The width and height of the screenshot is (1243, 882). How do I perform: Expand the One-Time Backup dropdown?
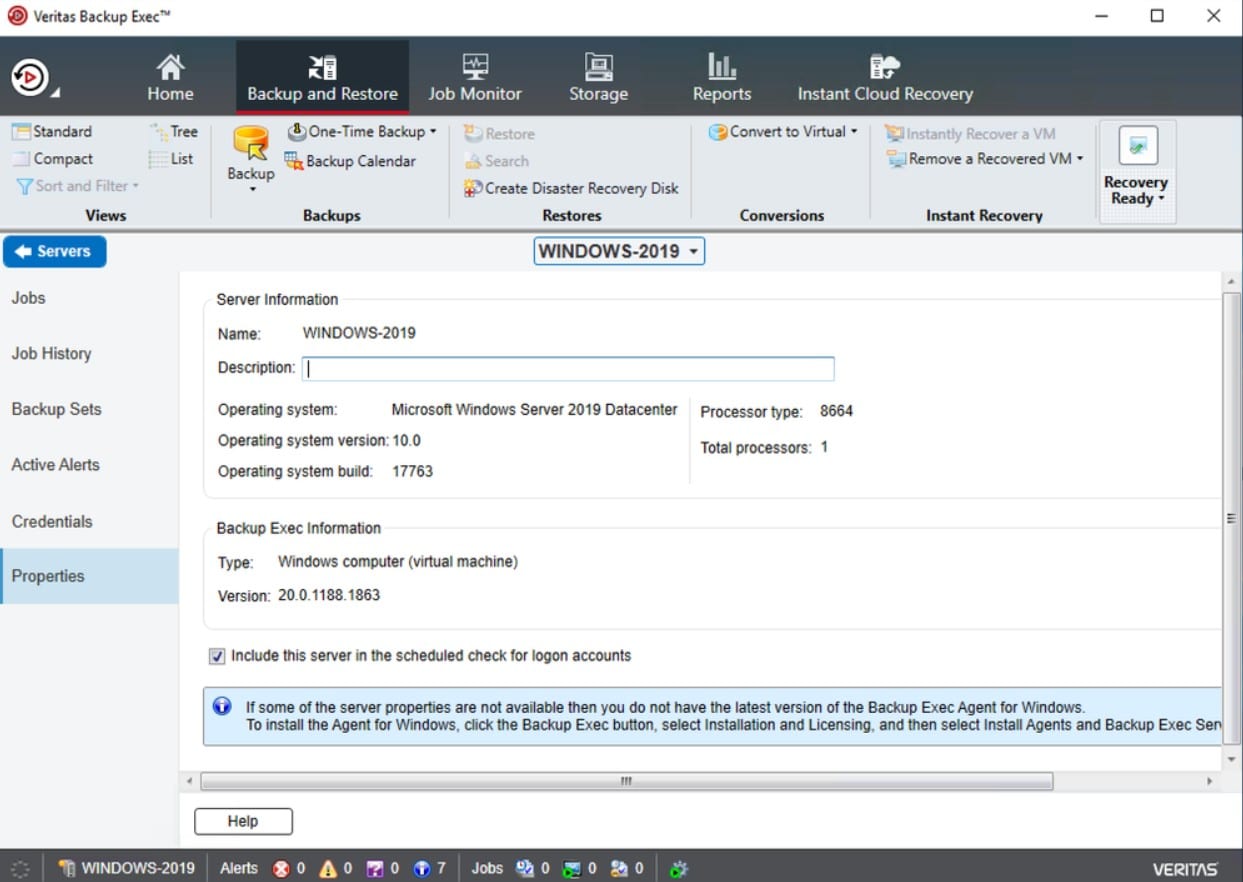433,131
